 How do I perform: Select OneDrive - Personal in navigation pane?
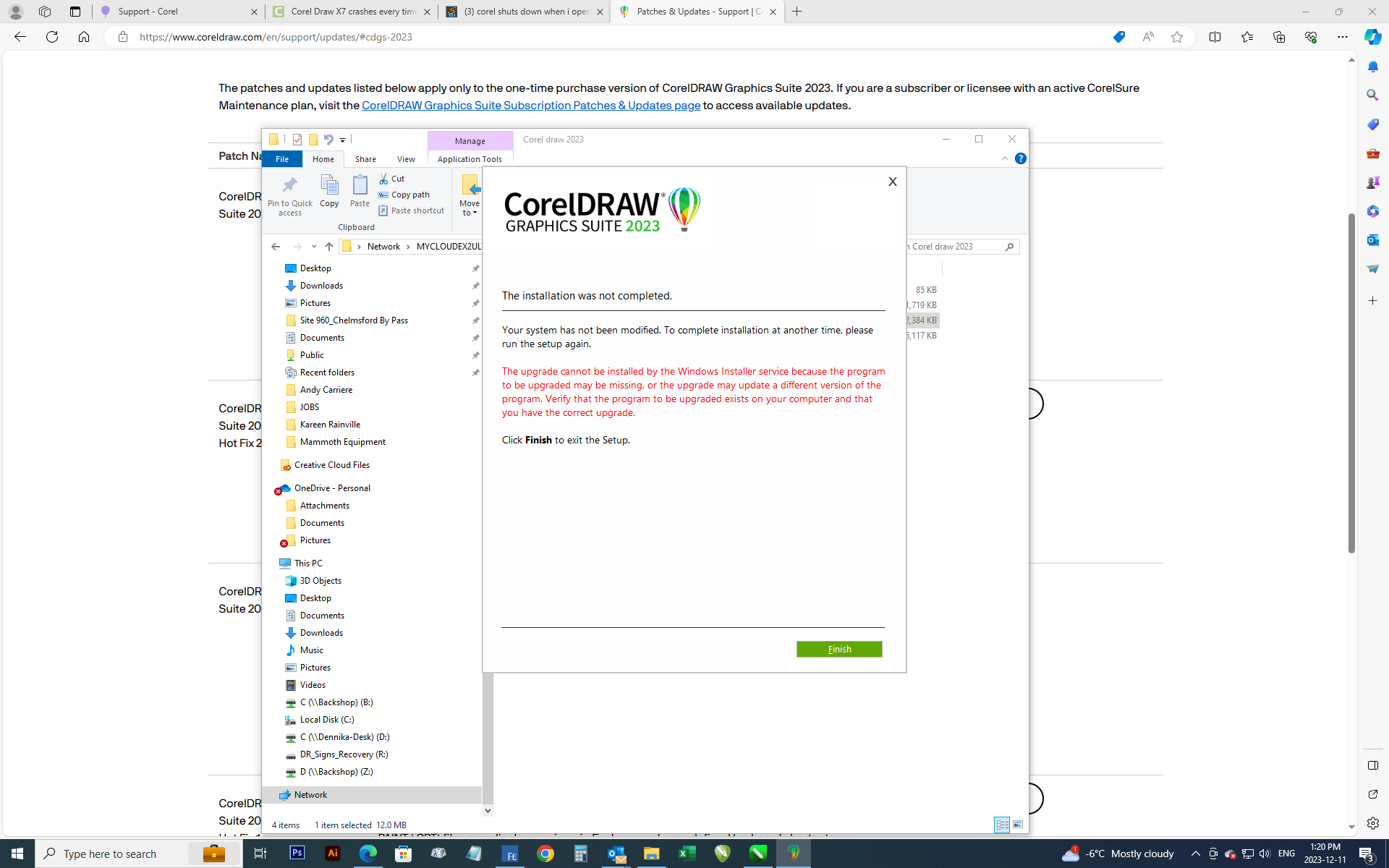click(331, 488)
